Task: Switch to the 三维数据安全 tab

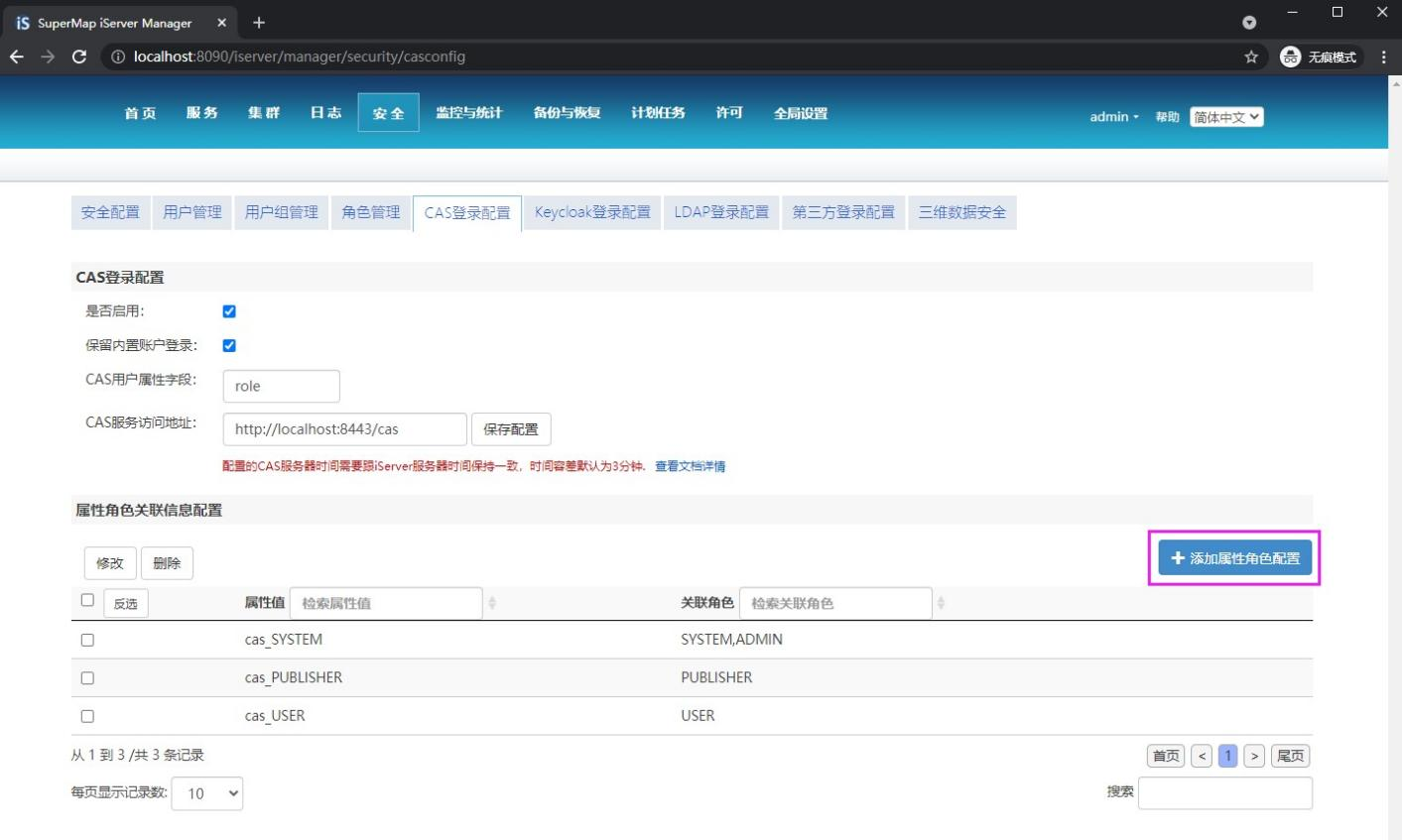Action: point(962,212)
